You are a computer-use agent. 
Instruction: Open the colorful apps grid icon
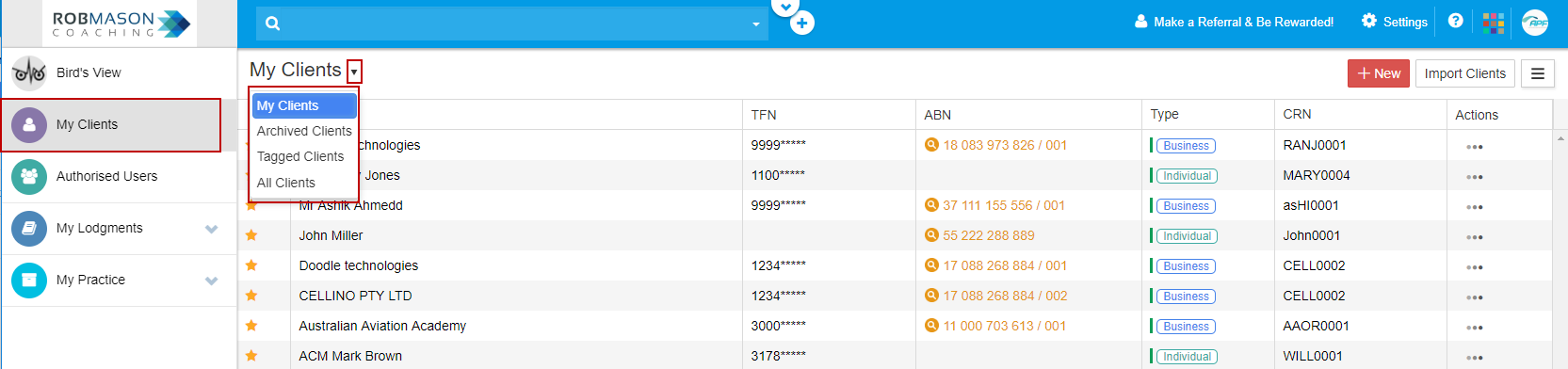(1494, 23)
